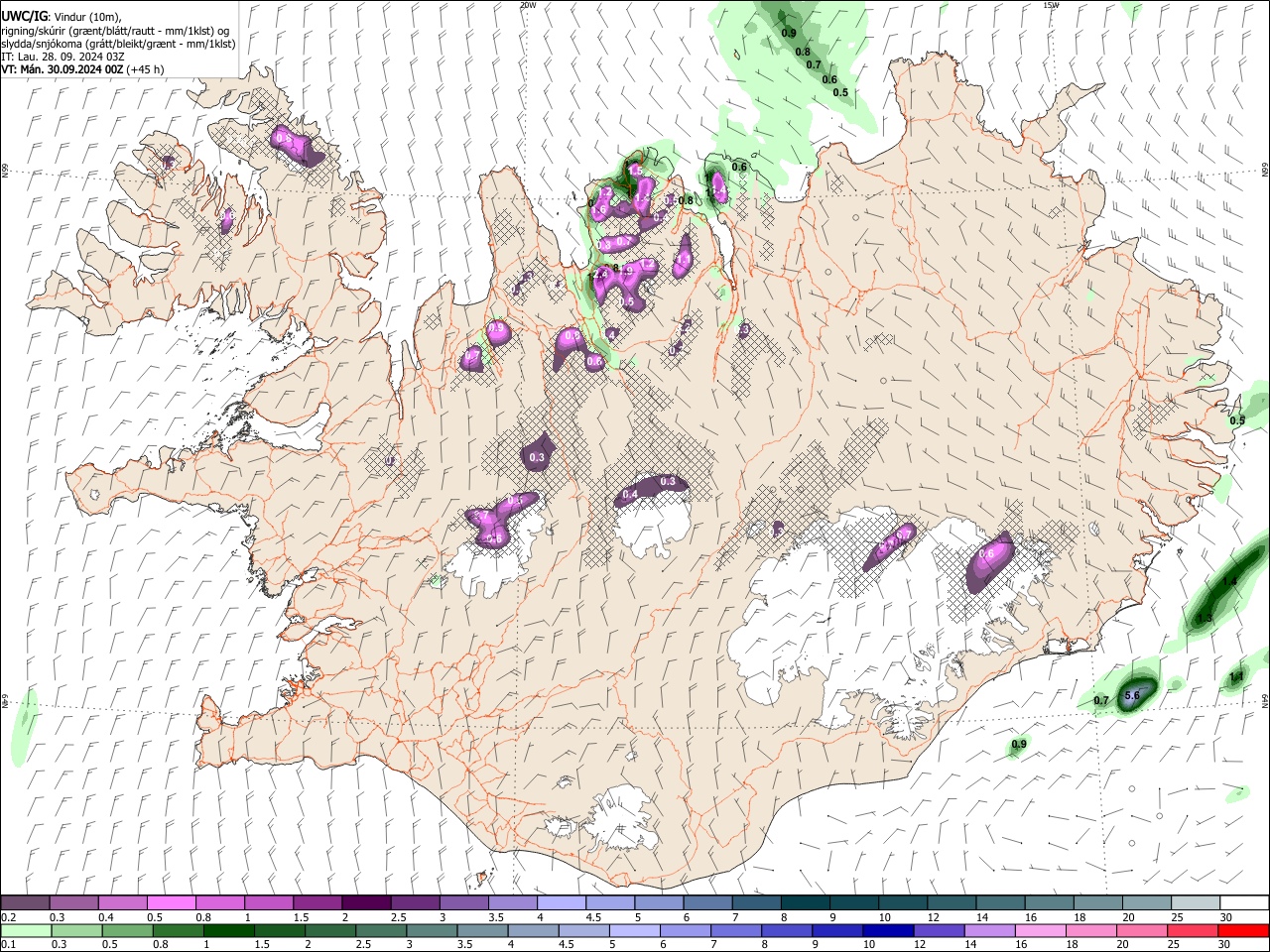
Task: Select lower-row pink swatch between 20 and 25
Action: (x=1141, y=930)
